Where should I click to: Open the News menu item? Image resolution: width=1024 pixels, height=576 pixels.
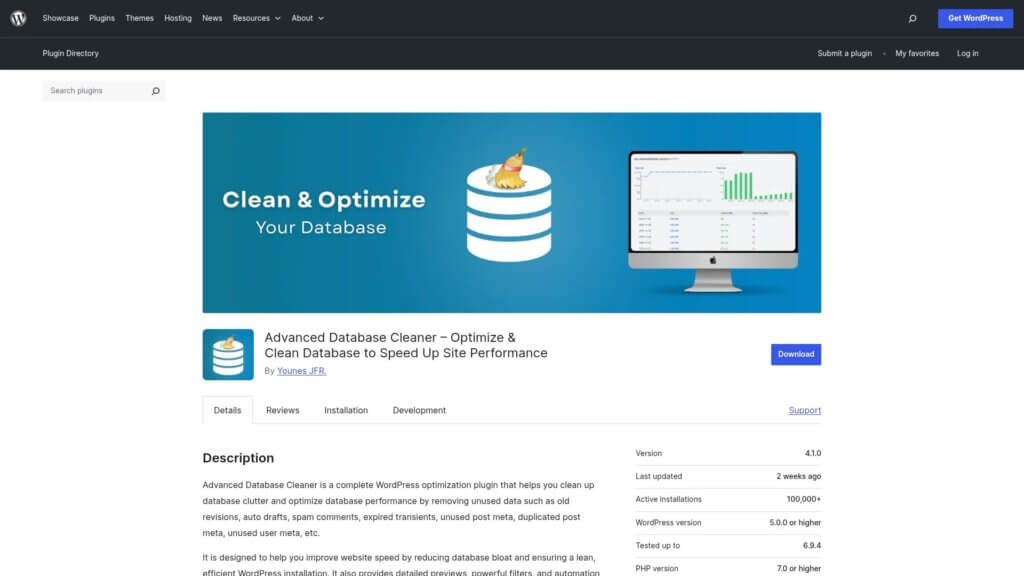tap(212, 18)
